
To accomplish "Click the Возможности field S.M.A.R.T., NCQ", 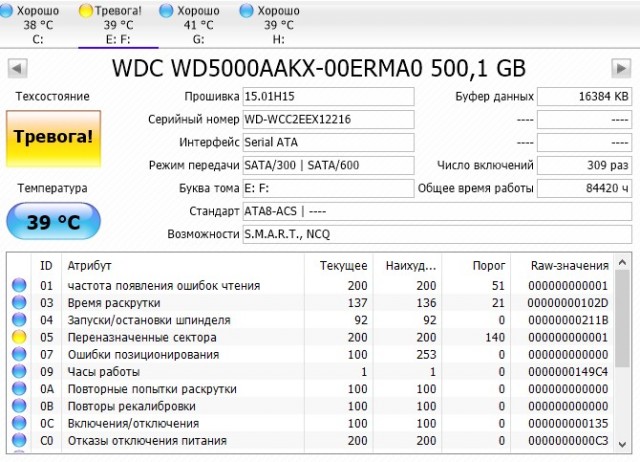I will point(437,234).
